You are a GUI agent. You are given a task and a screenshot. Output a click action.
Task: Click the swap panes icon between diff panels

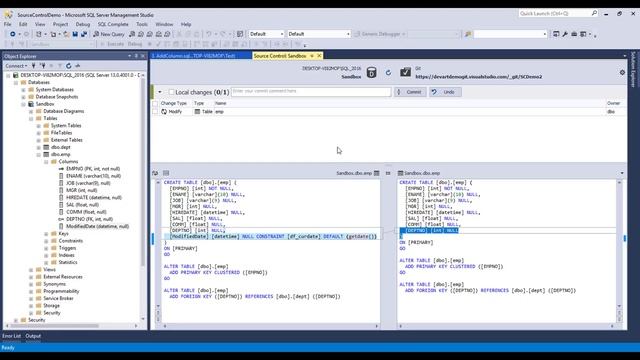(388, 173)
